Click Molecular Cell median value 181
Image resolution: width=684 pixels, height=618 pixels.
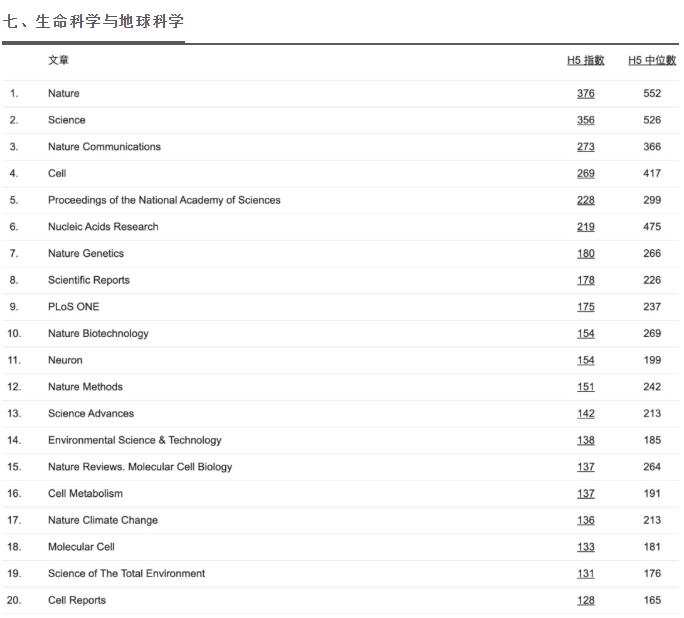[x=652, y=547]
